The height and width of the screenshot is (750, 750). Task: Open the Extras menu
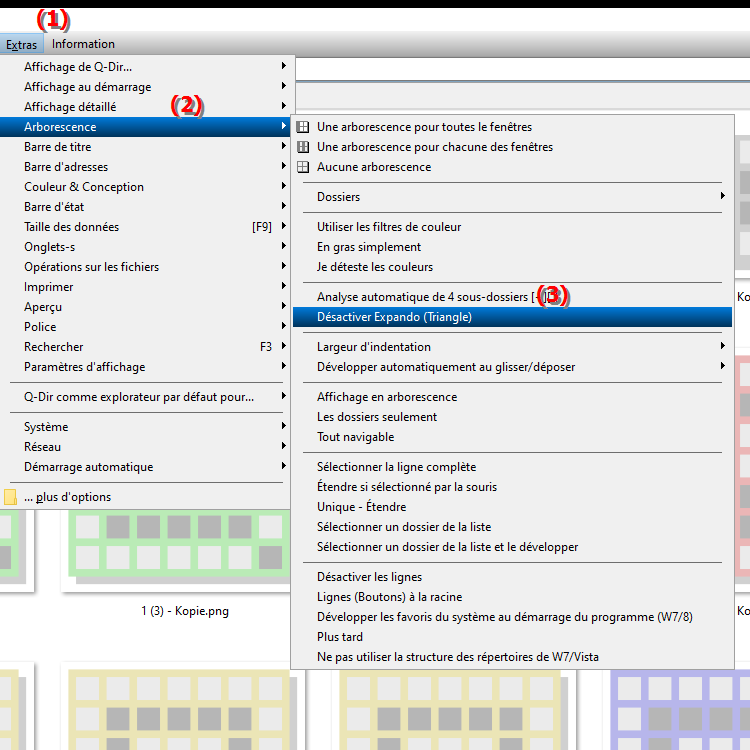[22, 44]
